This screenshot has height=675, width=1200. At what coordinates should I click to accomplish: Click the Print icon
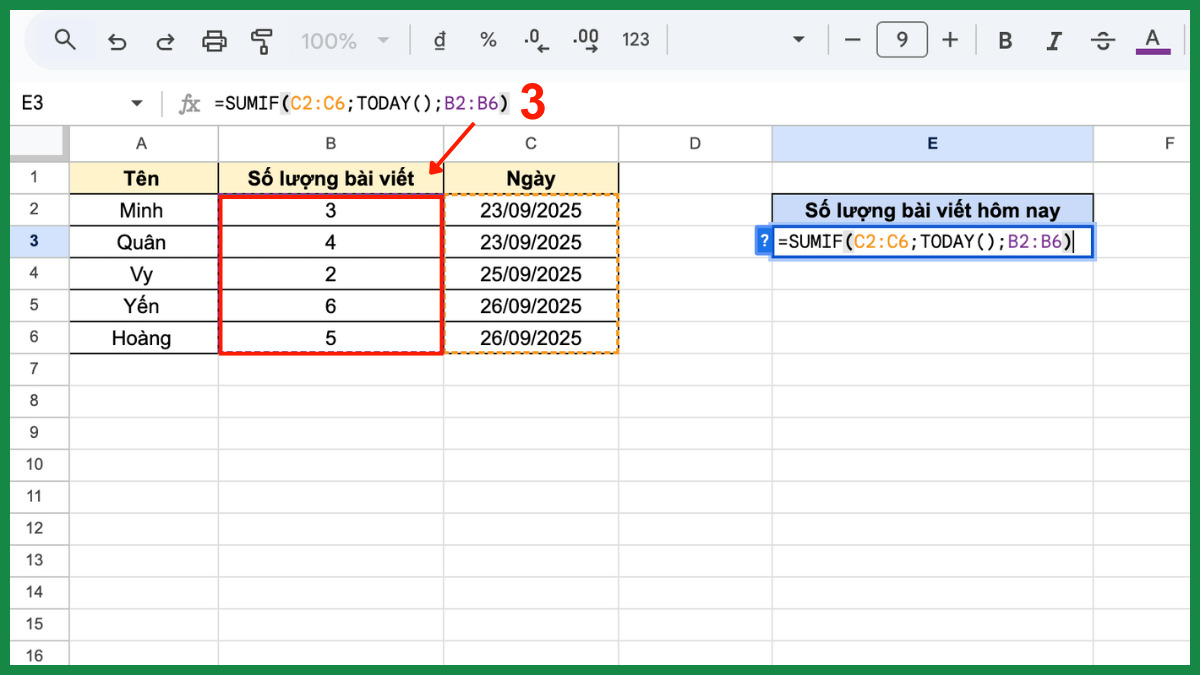214,41
